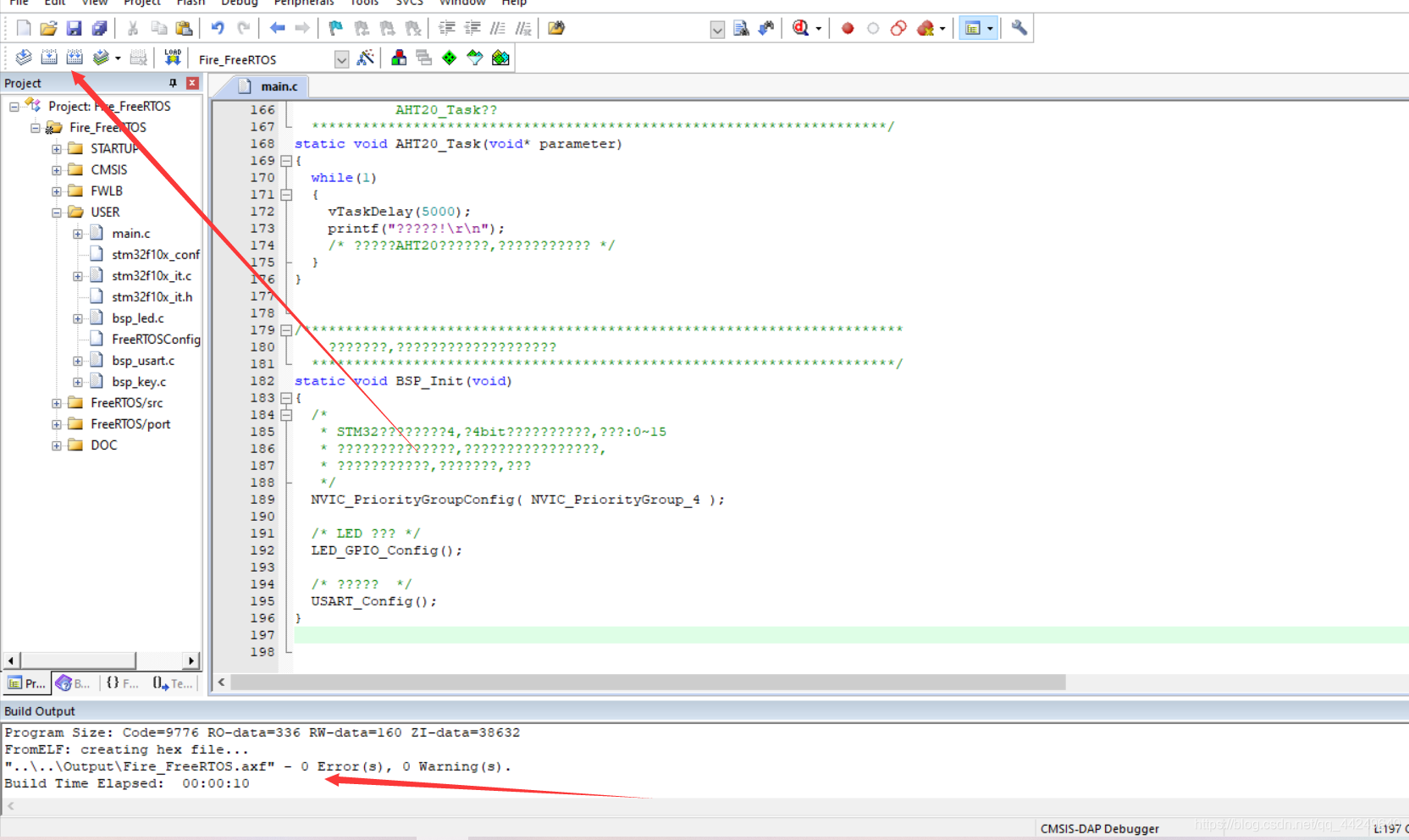Rebuild all target files

pyautogui.click(x=75, y=58)
